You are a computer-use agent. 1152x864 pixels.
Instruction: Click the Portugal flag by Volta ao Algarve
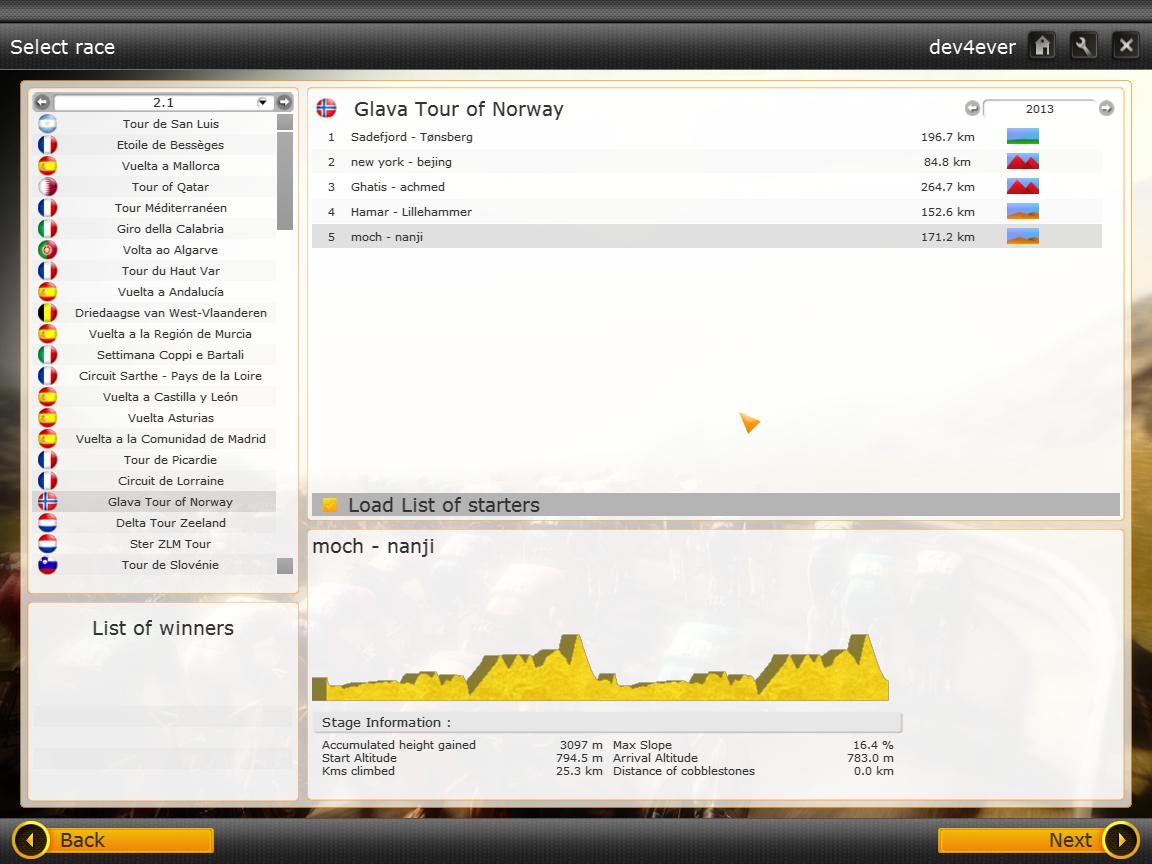click(47, 250)
